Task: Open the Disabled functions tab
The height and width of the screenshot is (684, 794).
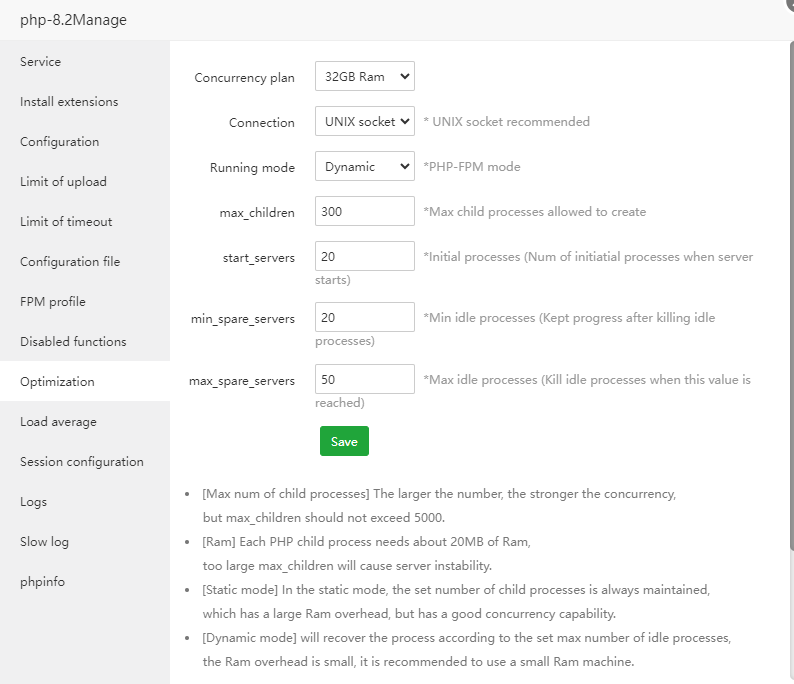Action: [x=73, y=342]
